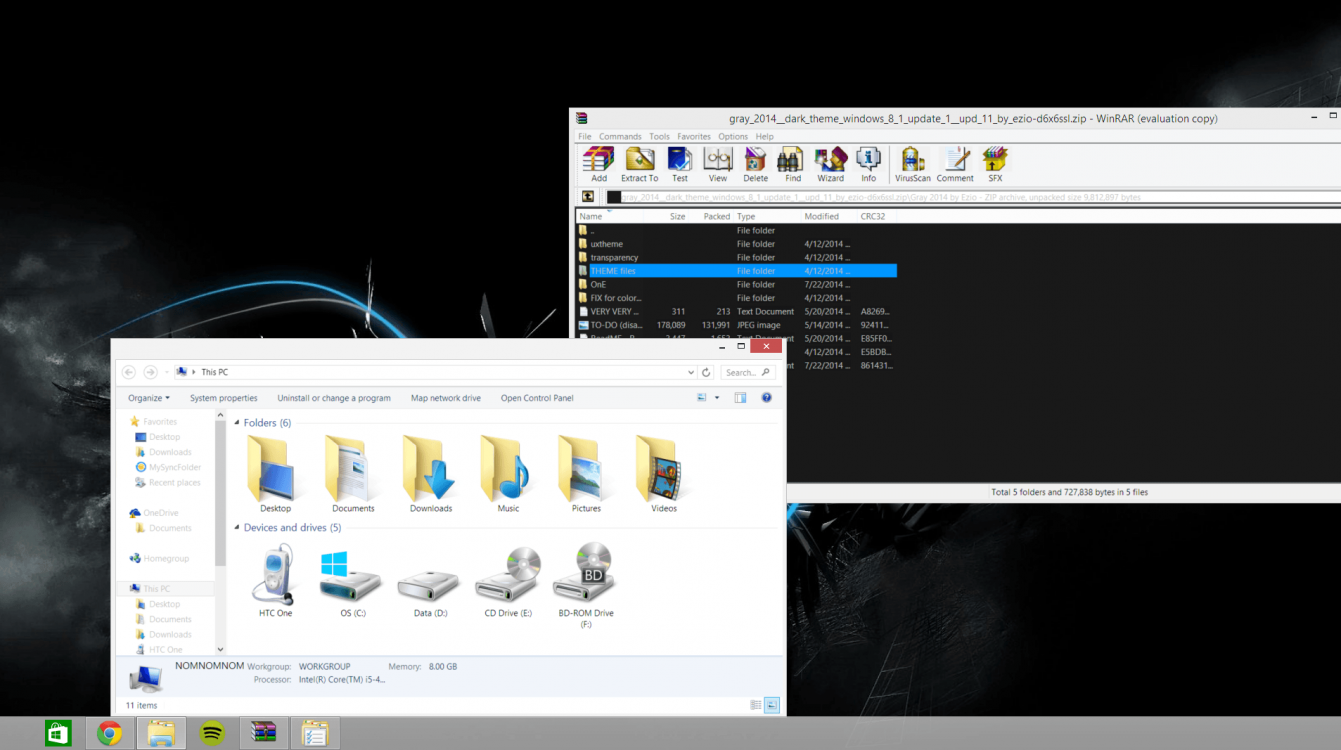Click the Delete icon in WinRAR toolbar

(756, 164)
